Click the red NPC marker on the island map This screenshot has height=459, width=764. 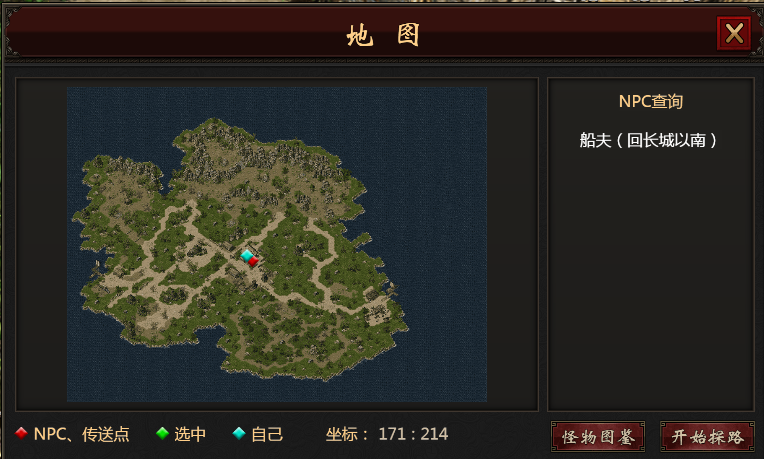pos(253,262)
